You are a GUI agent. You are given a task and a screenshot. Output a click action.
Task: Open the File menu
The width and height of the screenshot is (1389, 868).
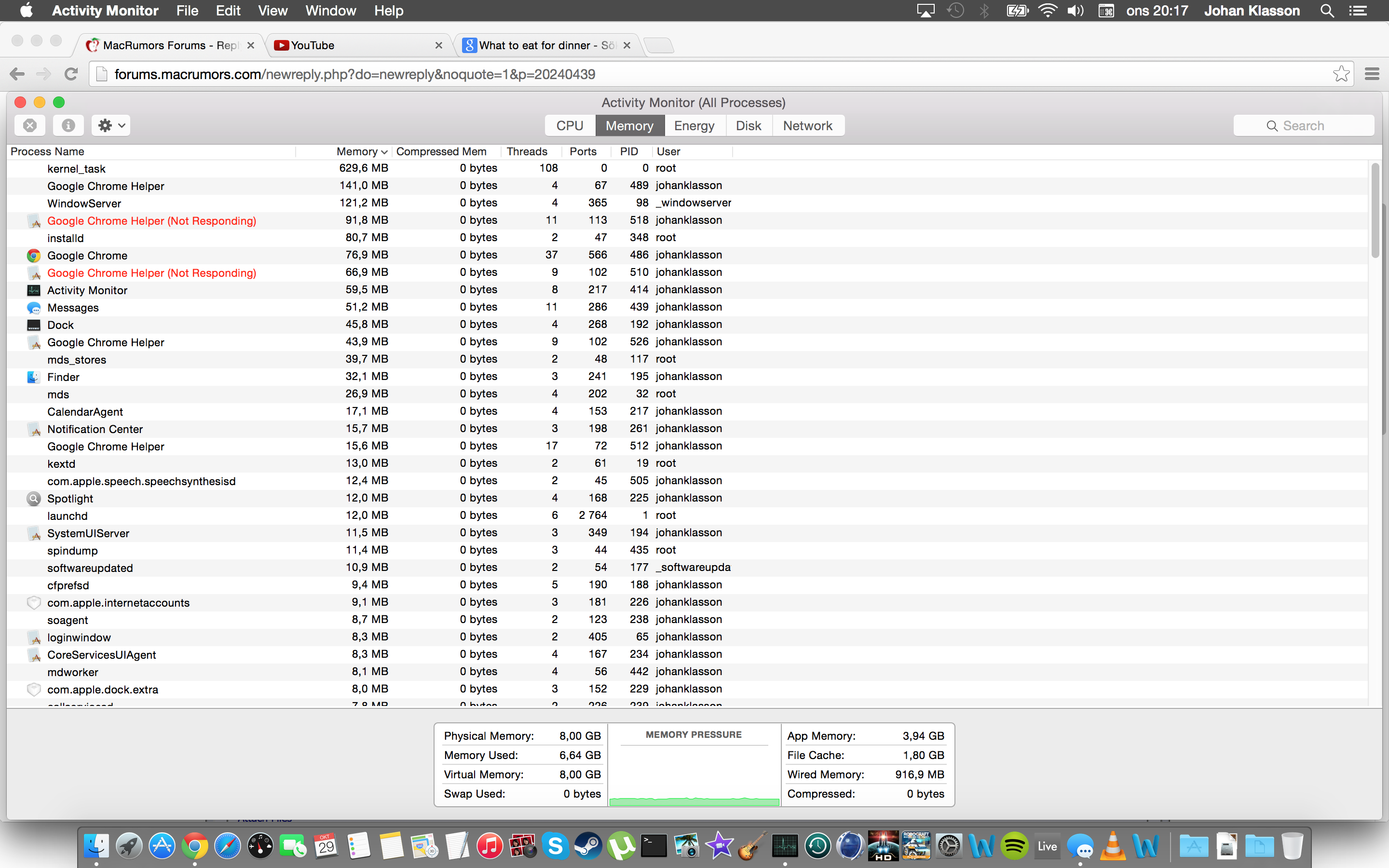187,10
